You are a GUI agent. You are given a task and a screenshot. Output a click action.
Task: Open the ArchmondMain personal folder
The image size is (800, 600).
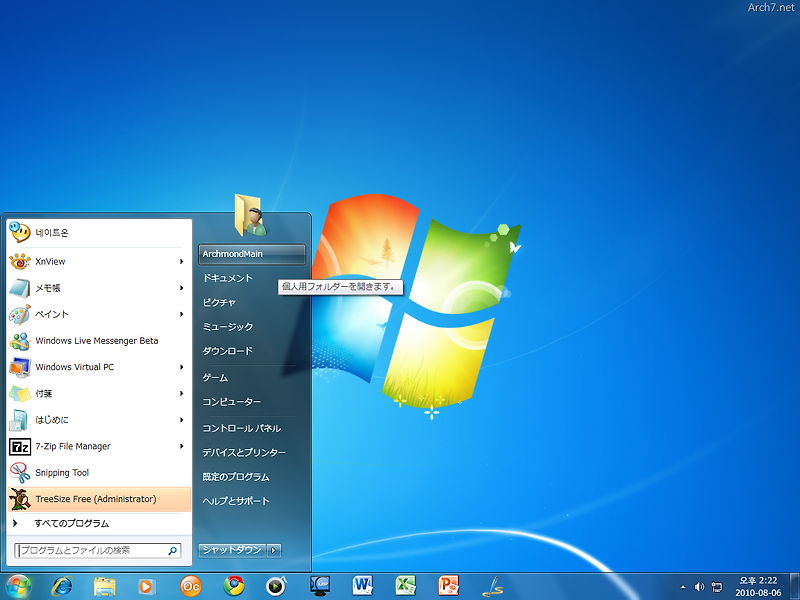[252, 254]
